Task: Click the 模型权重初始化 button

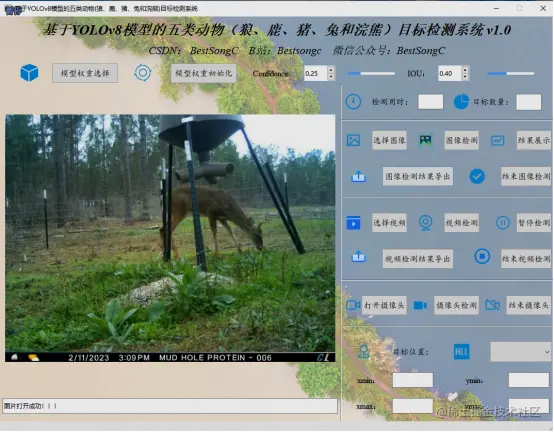Action: tap(204, 73)
